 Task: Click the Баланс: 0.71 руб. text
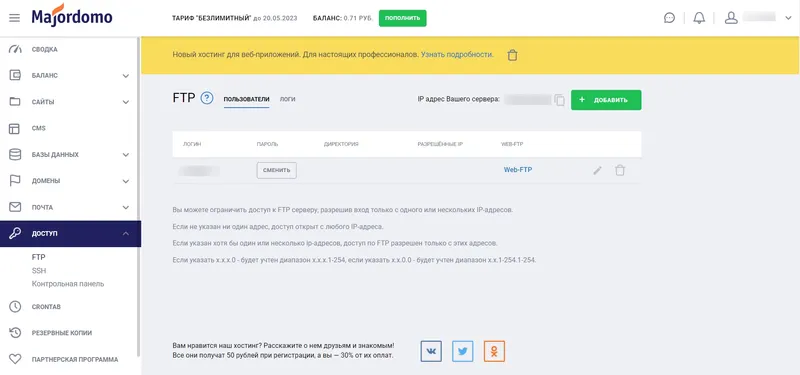(x=343, y=18)
